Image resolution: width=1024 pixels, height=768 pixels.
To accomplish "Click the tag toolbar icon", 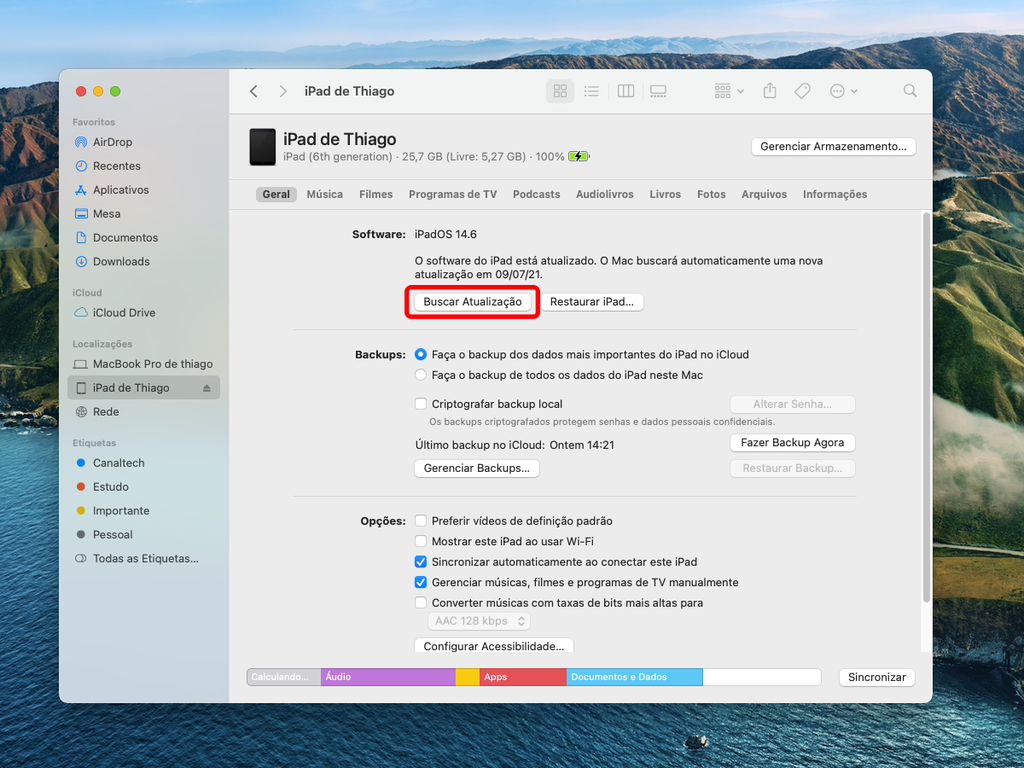I will [x=803, y=91].
